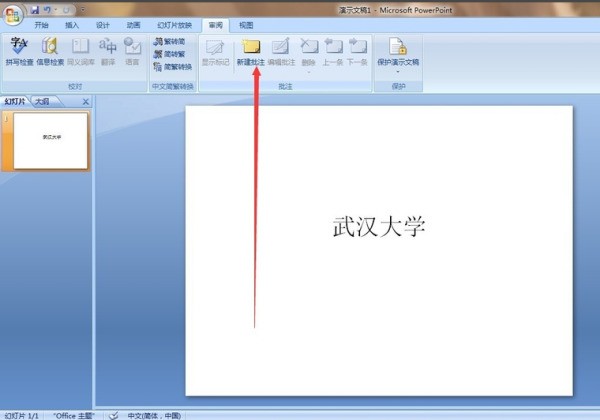Select slide 1 thumbnail in panel

[50, 139]
